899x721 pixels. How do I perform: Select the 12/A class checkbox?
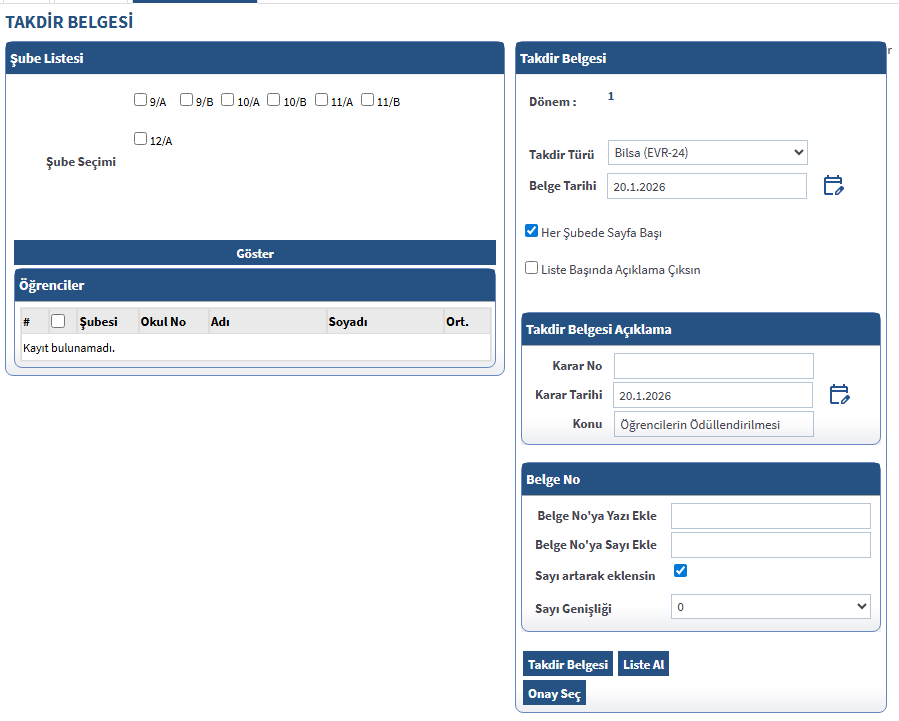tap(141, 139)
